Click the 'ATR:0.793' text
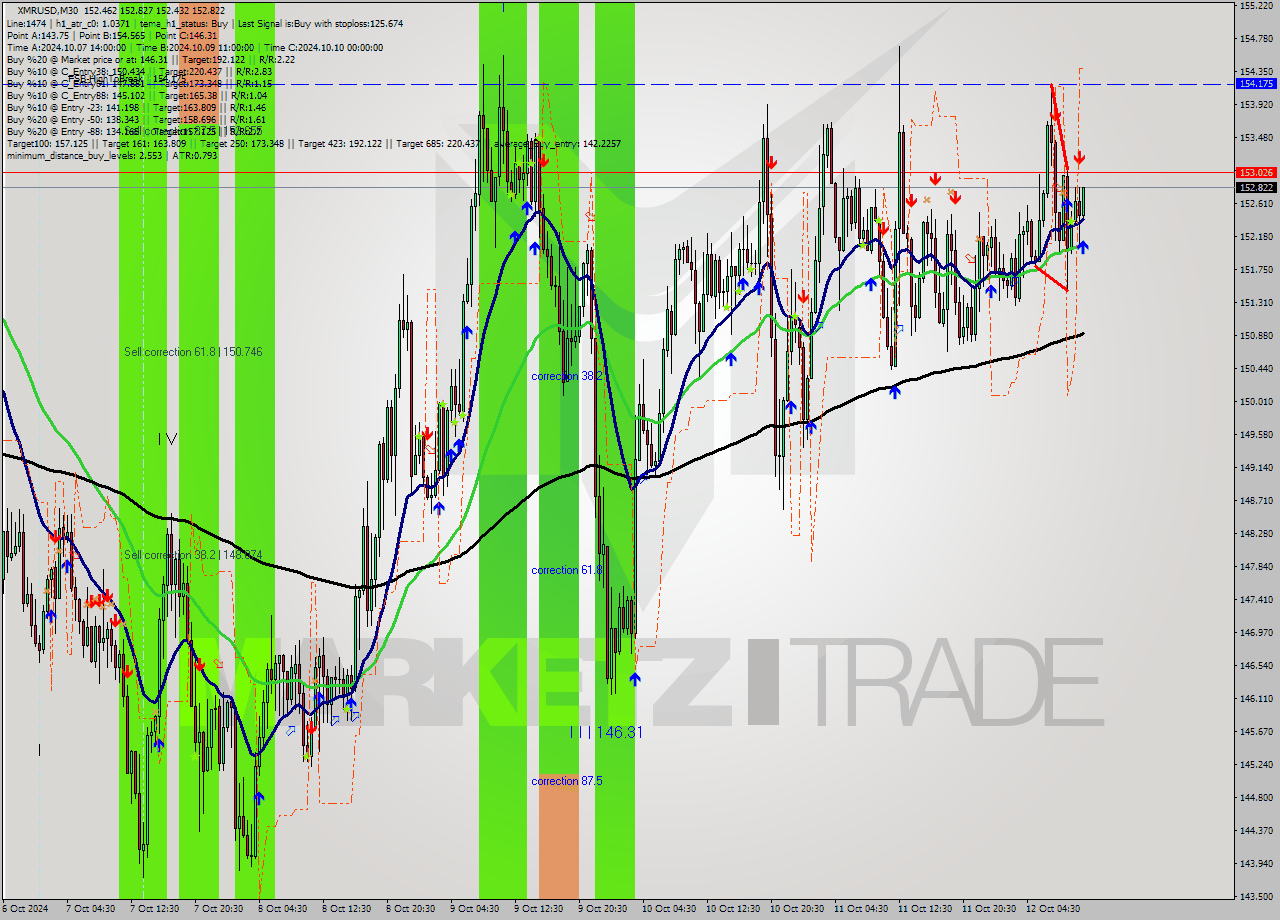 (194, 156)
